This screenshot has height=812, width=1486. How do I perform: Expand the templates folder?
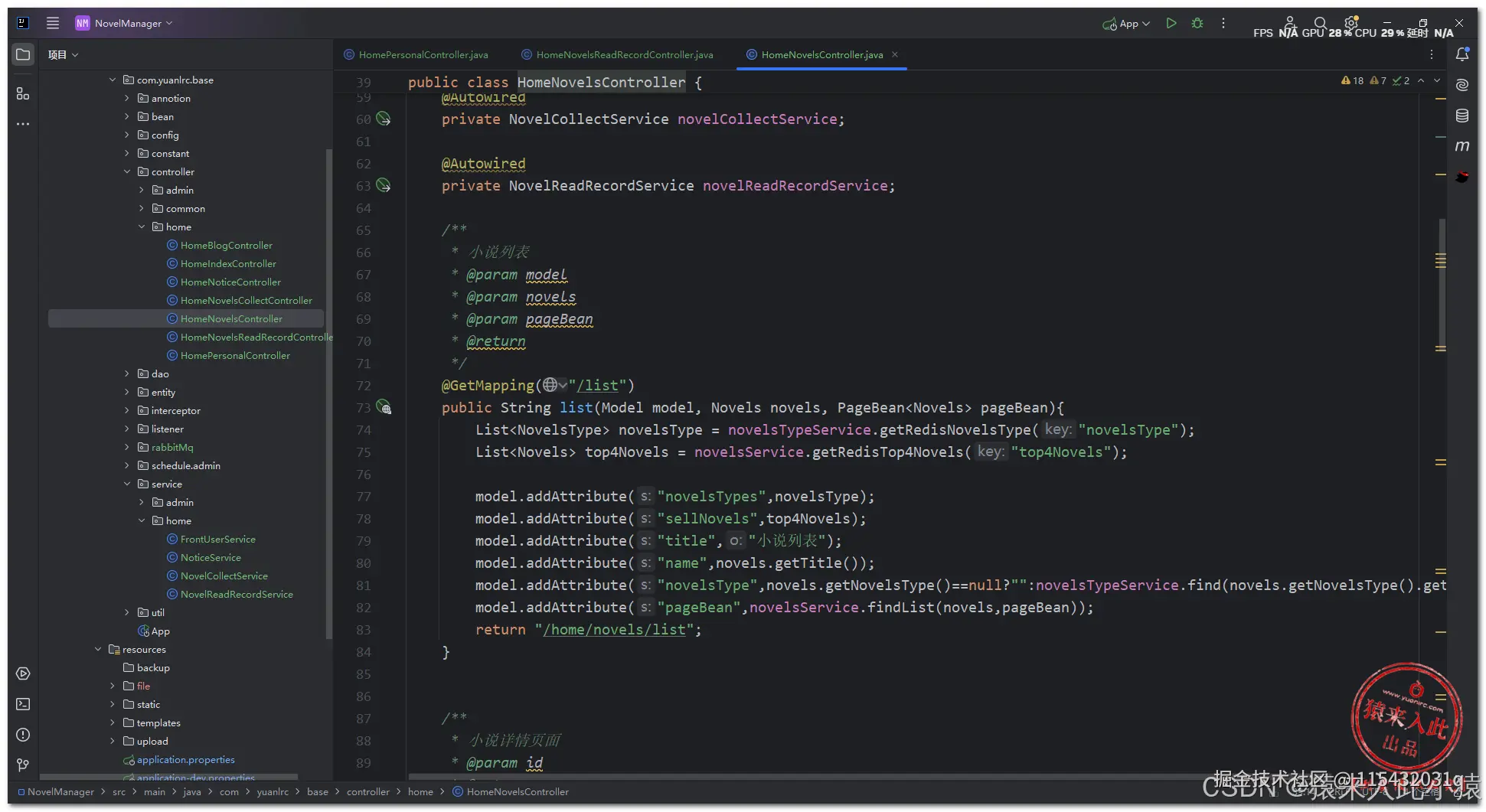113,722
